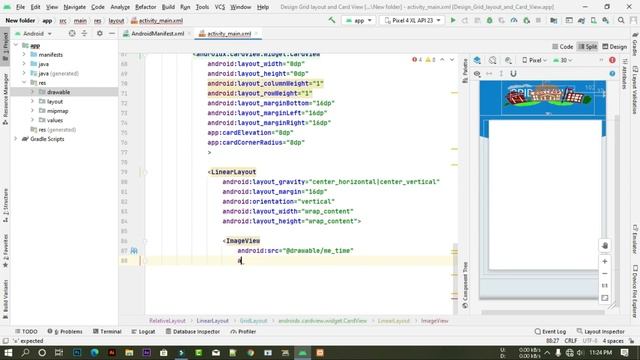Open the SDK Manager icon
Screen dimensions: 640x360
point(606,20)
